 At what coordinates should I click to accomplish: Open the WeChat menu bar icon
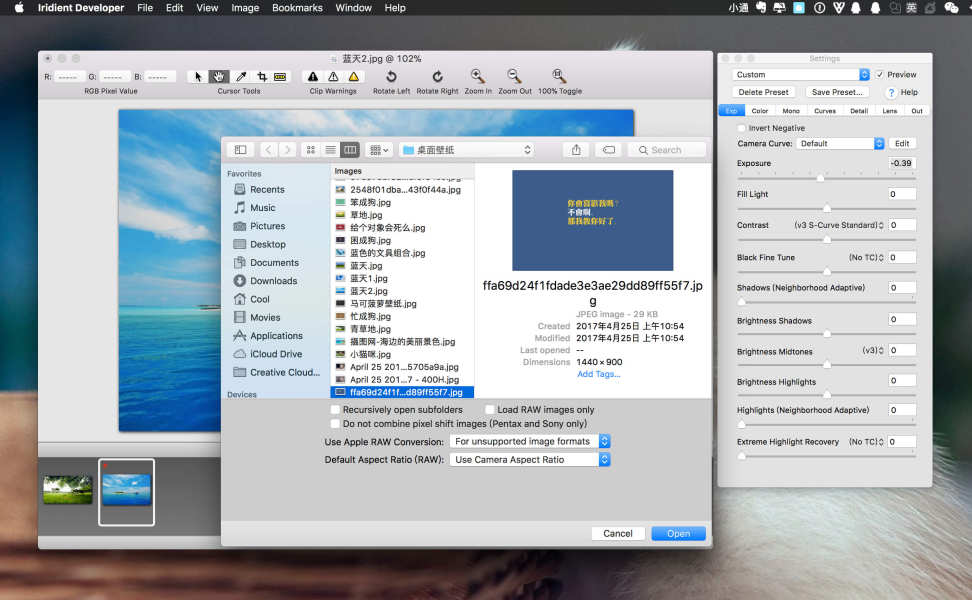(951, 7)
